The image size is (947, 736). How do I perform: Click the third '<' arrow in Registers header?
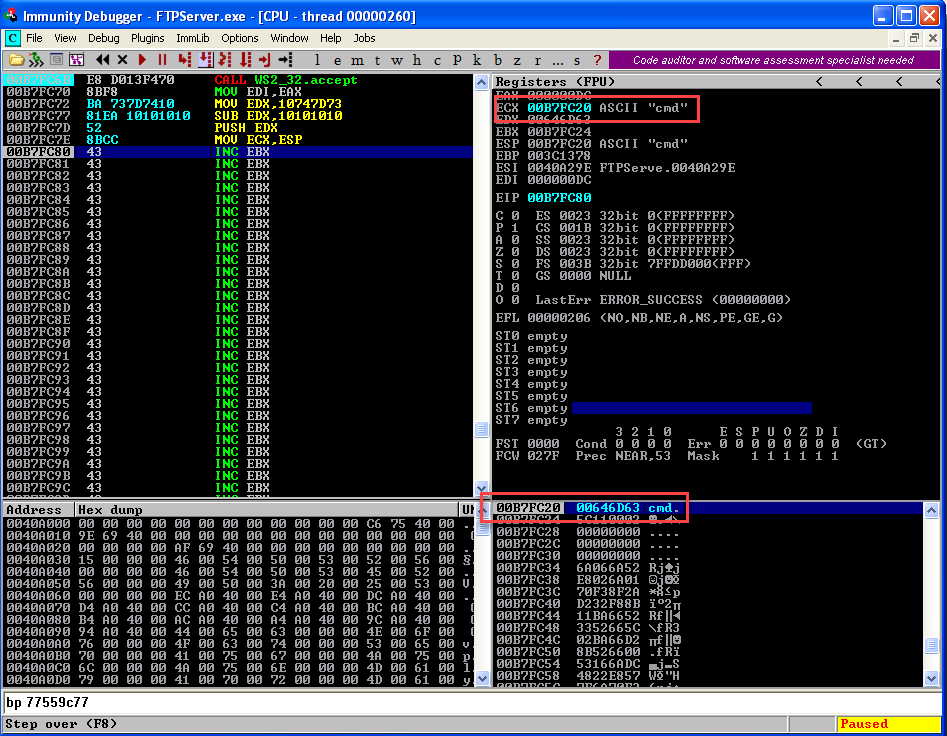click(899, 82)
